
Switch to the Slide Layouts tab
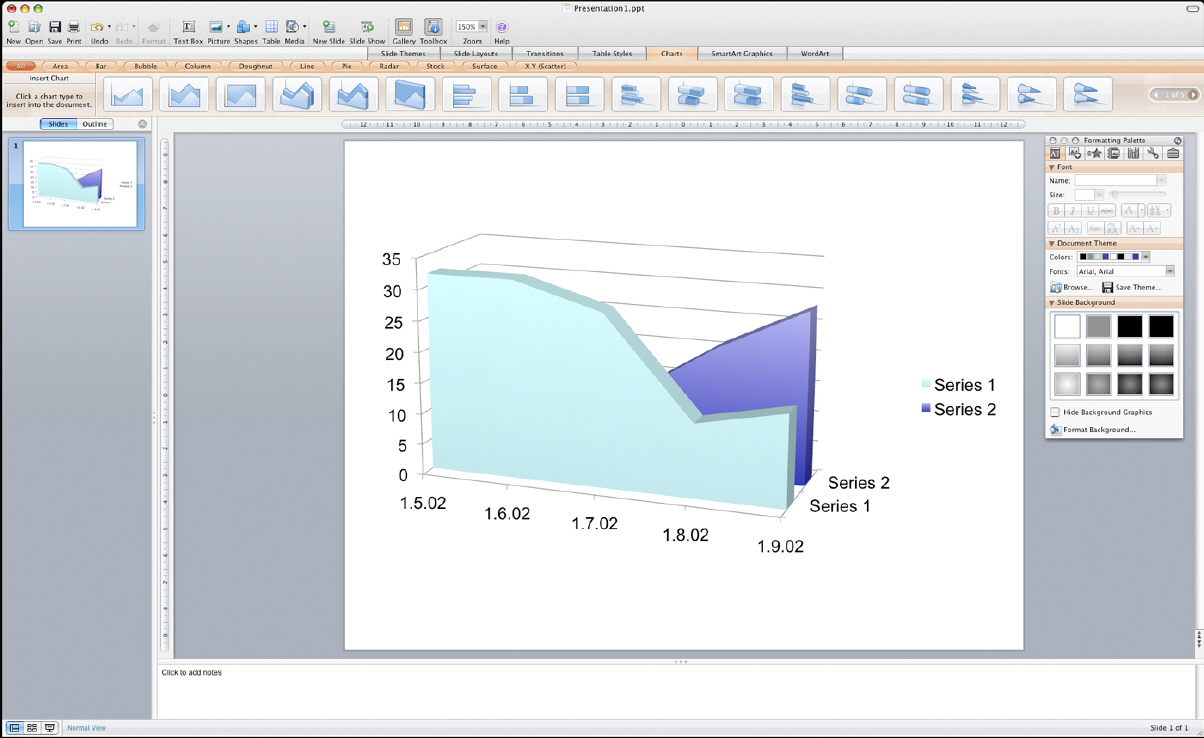click(x=476, y=53)
